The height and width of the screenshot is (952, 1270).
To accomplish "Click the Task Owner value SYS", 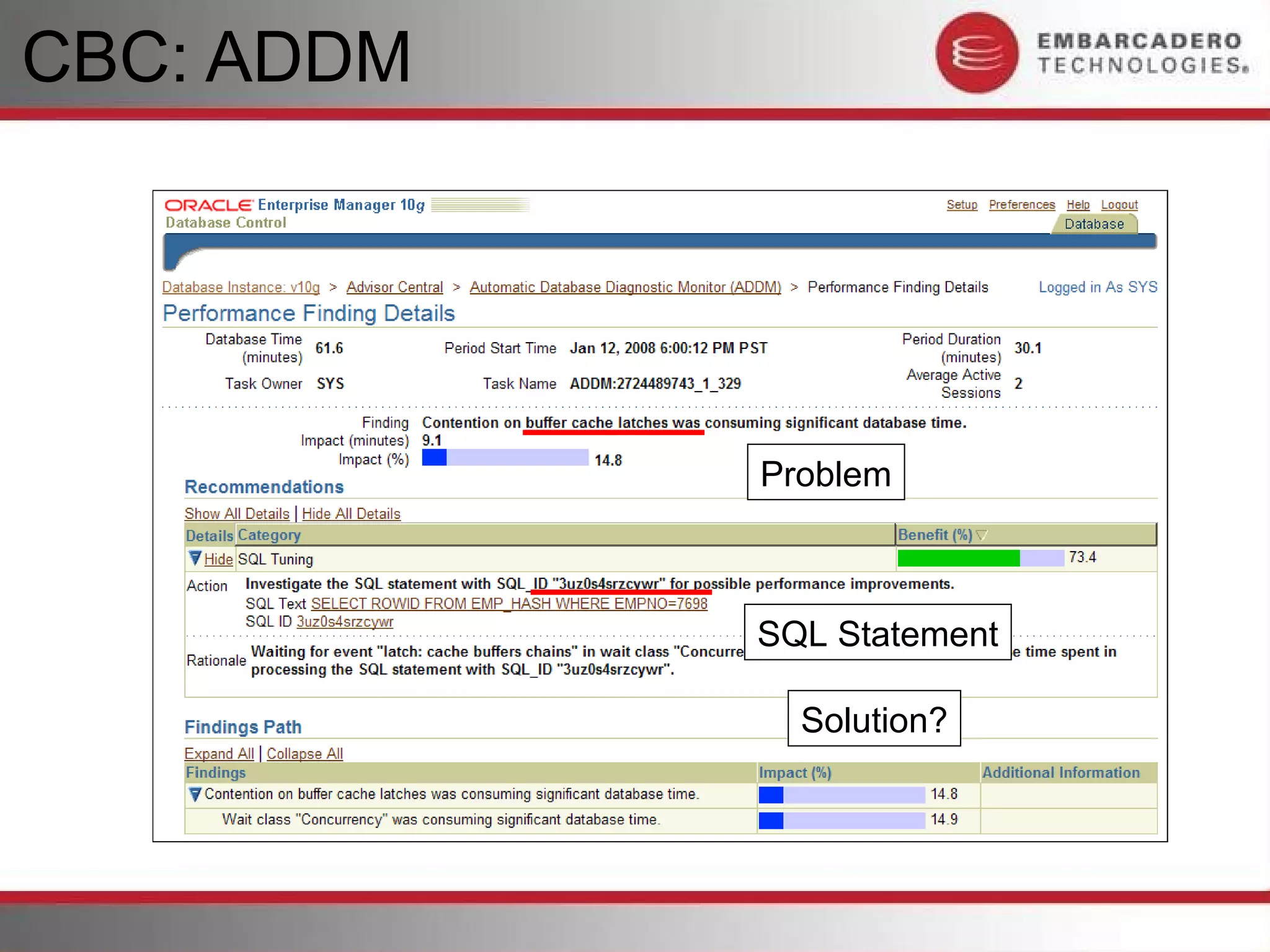I will tap(331, 384).
